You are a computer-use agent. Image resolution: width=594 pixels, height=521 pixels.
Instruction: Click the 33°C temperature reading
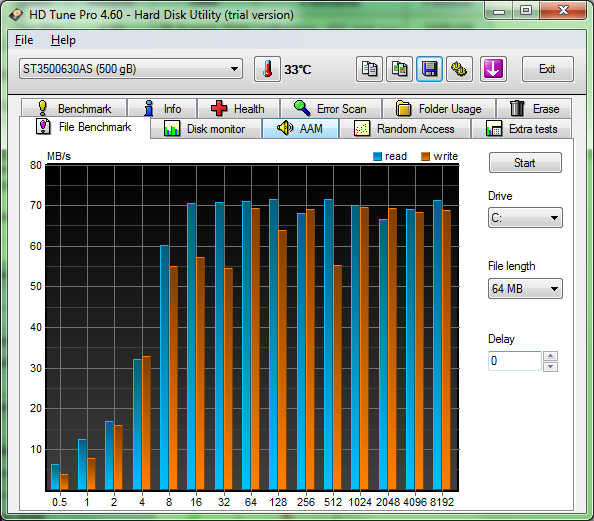298,70
